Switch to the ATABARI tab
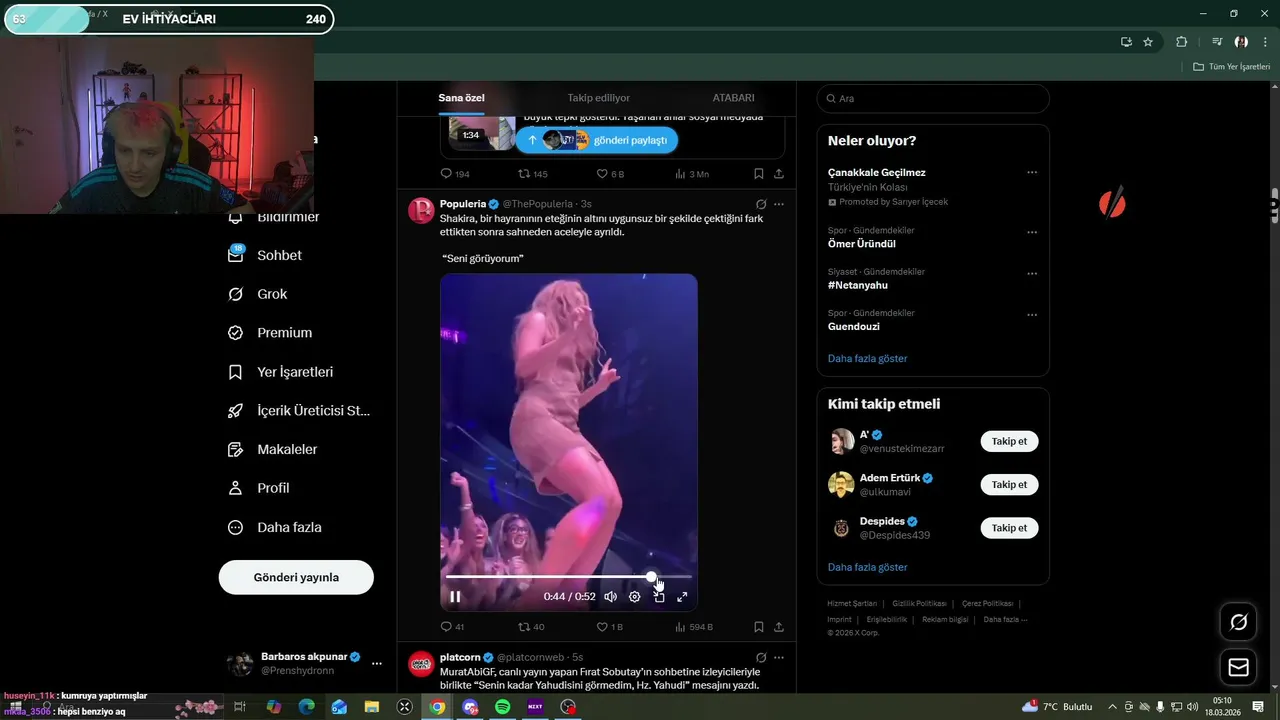The width and height of the screenshot is (1280, 720). (733, 98)
